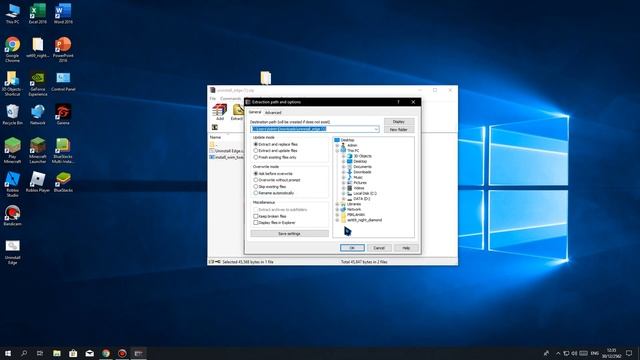Open the Mail app from the taskbar
The height and width of the screenshot is (360, 640).
point(89,353)
